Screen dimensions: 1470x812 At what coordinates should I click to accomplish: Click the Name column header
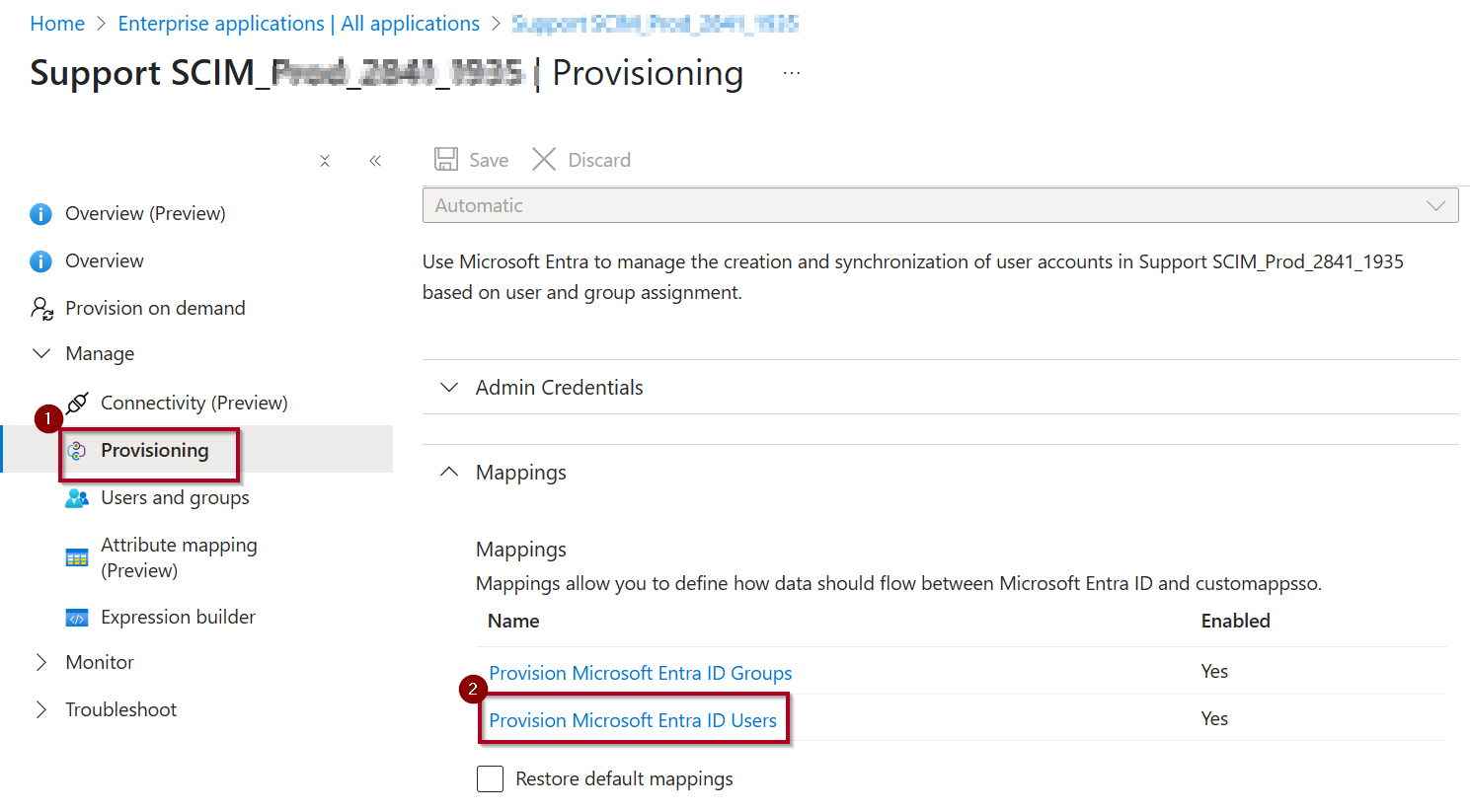click(513, 622)
